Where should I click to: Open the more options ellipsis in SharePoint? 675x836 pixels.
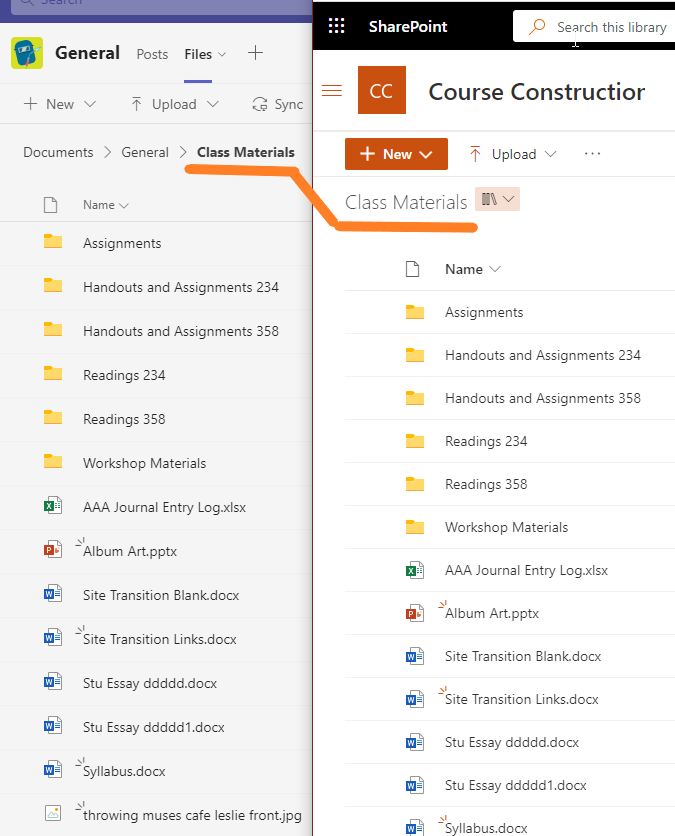click(x=592, y=154)
